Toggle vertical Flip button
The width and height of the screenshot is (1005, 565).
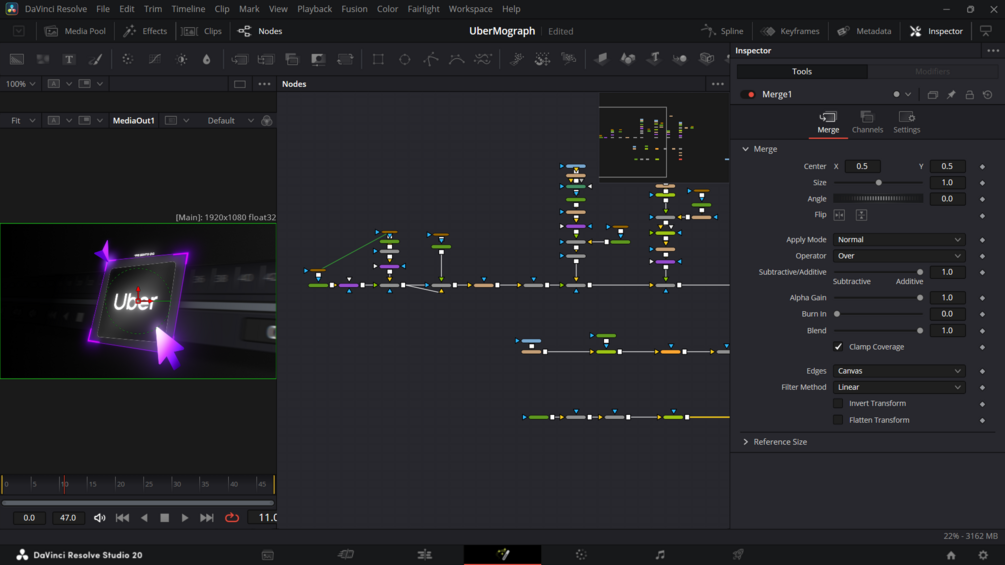tap(861, 215)
